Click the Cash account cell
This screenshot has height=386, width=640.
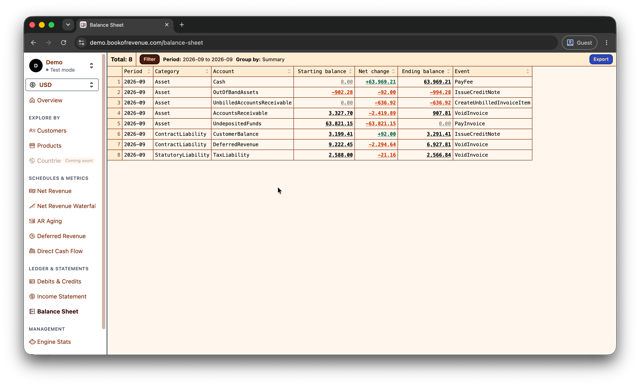coord(252,82)
